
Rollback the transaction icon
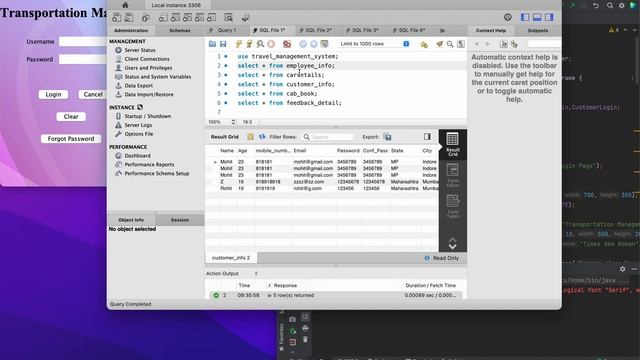click(313, 44)
